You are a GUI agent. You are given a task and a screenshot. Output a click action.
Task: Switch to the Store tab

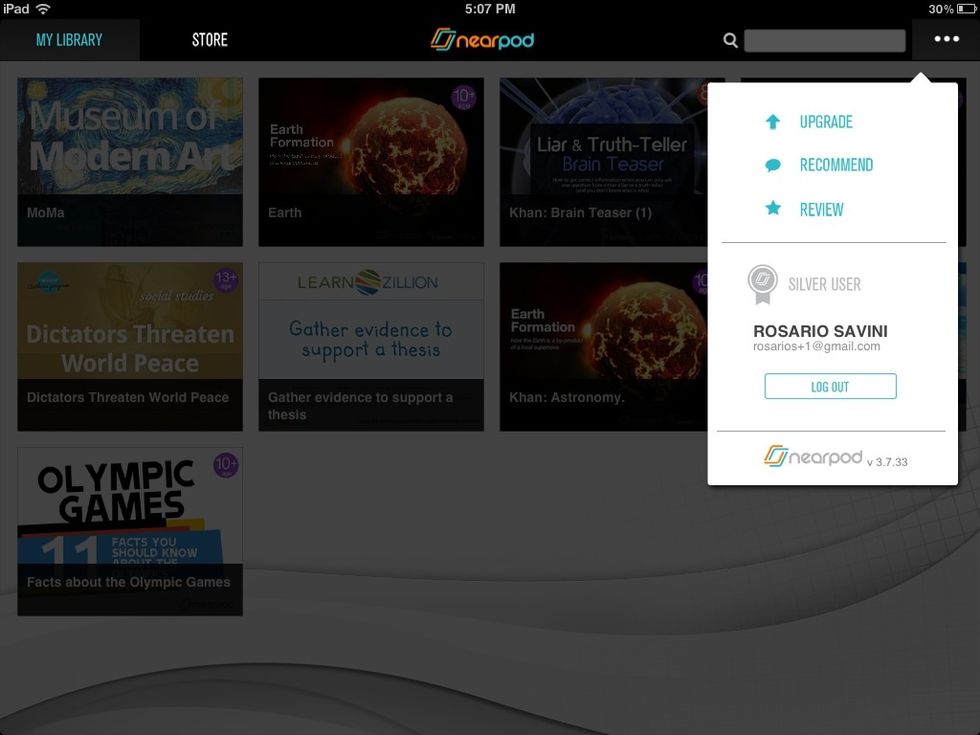(209, 40)
